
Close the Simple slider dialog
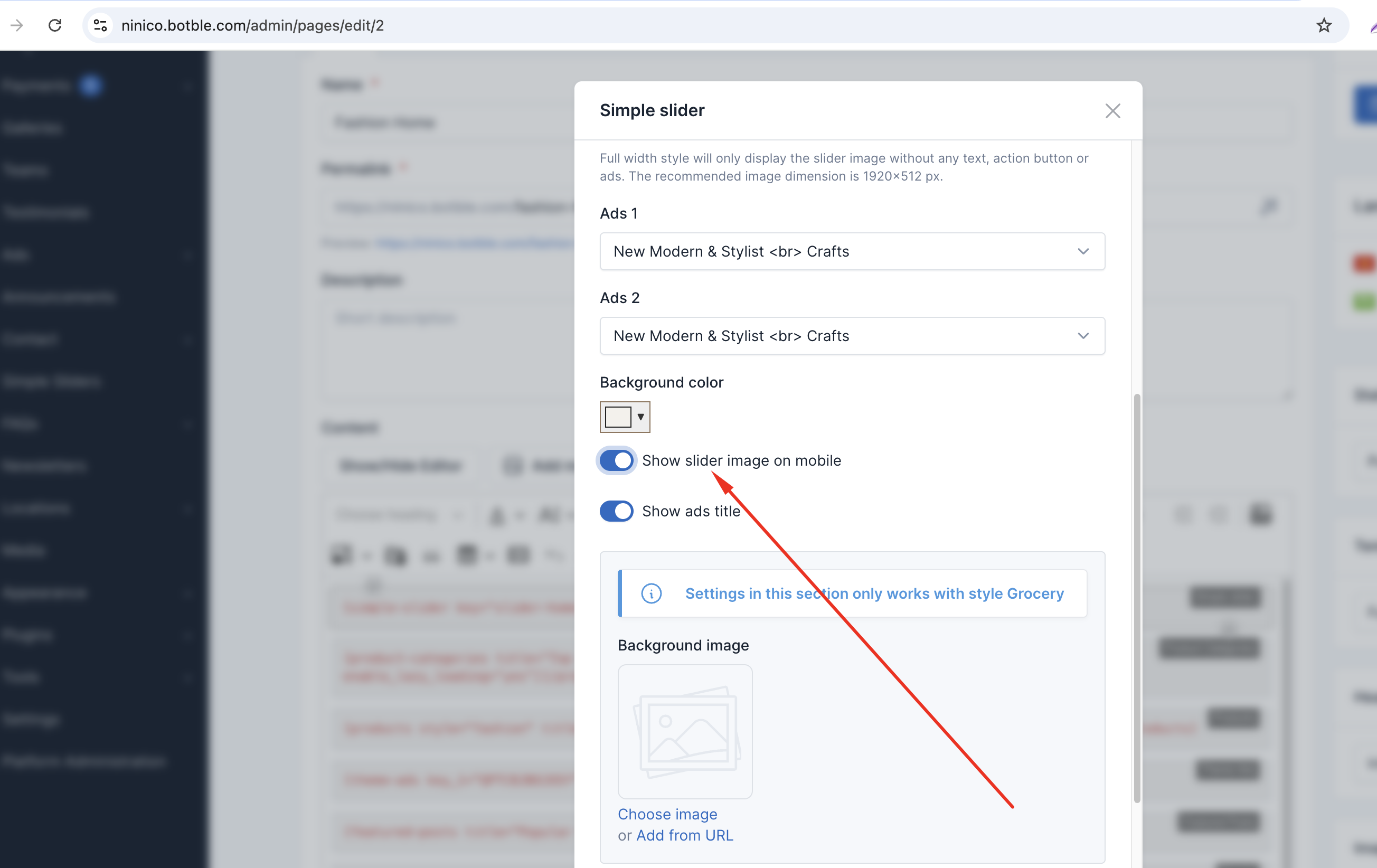[x=1112, y=110]
